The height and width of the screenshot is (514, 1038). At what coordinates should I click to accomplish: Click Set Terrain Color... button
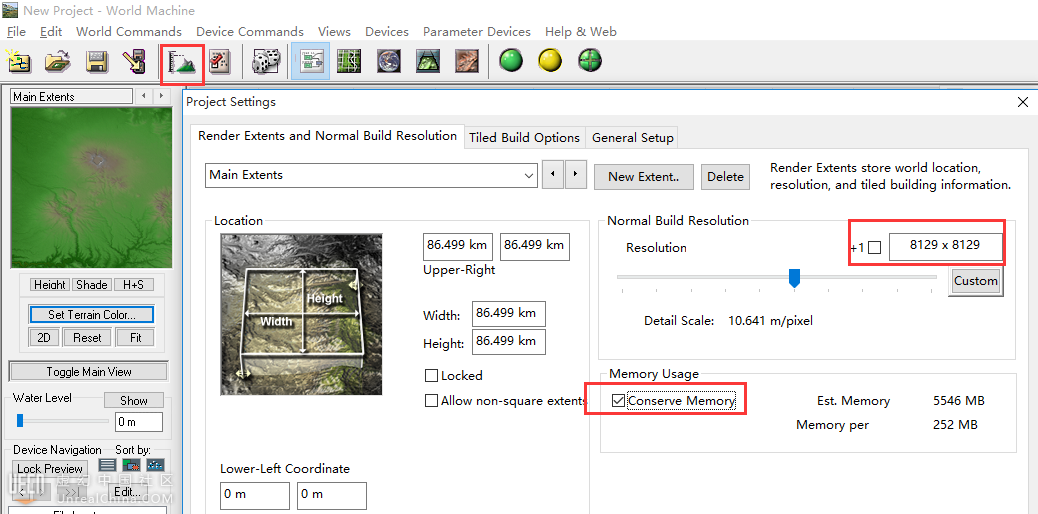click(x=91, y=315)
